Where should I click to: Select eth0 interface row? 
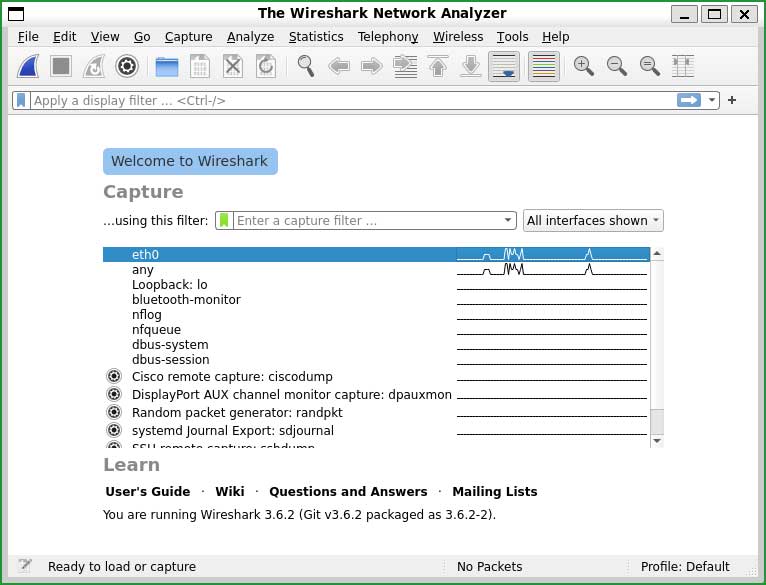pos(376,255)
